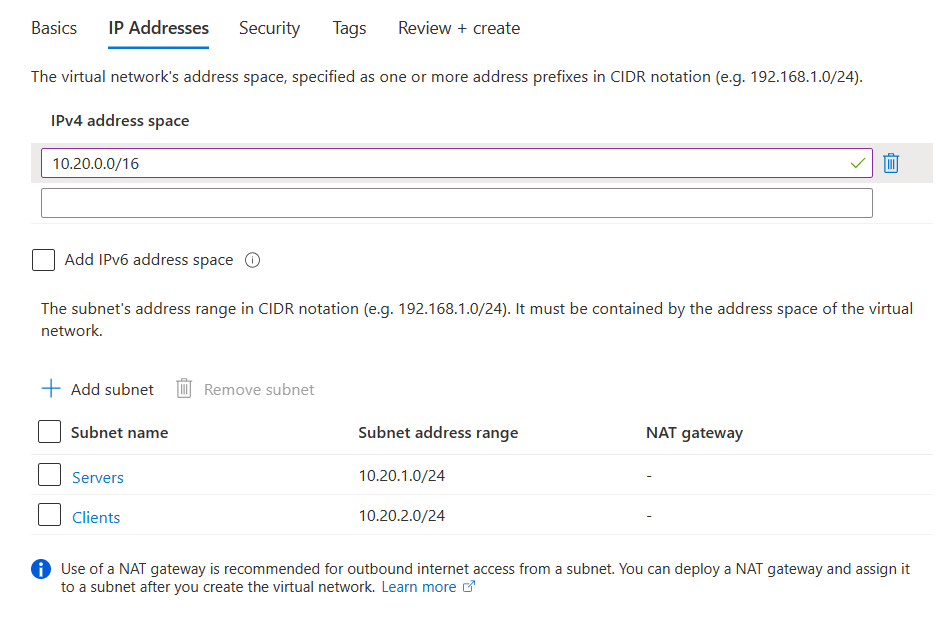Click the green validation checkmark in address field
Screen dimensions: 948x619
pos(857,163)
